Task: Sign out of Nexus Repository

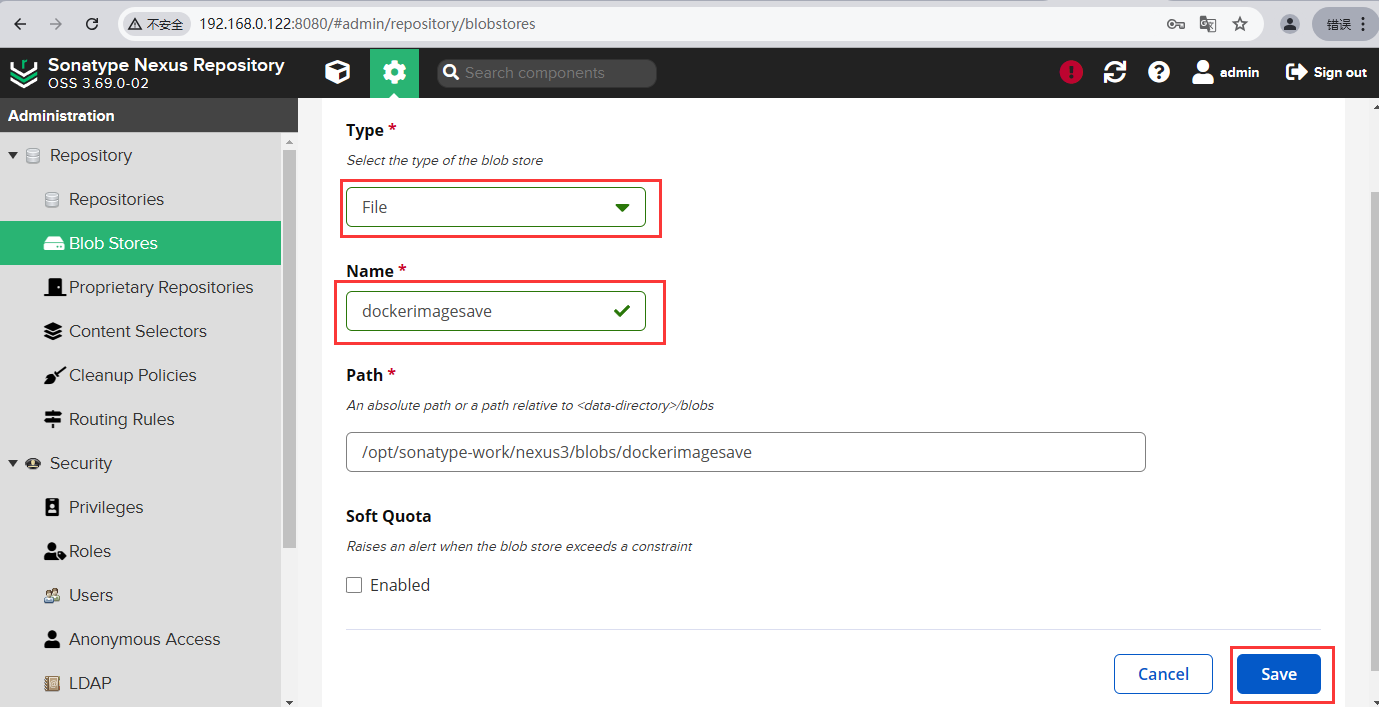Action: (1326, 72)
